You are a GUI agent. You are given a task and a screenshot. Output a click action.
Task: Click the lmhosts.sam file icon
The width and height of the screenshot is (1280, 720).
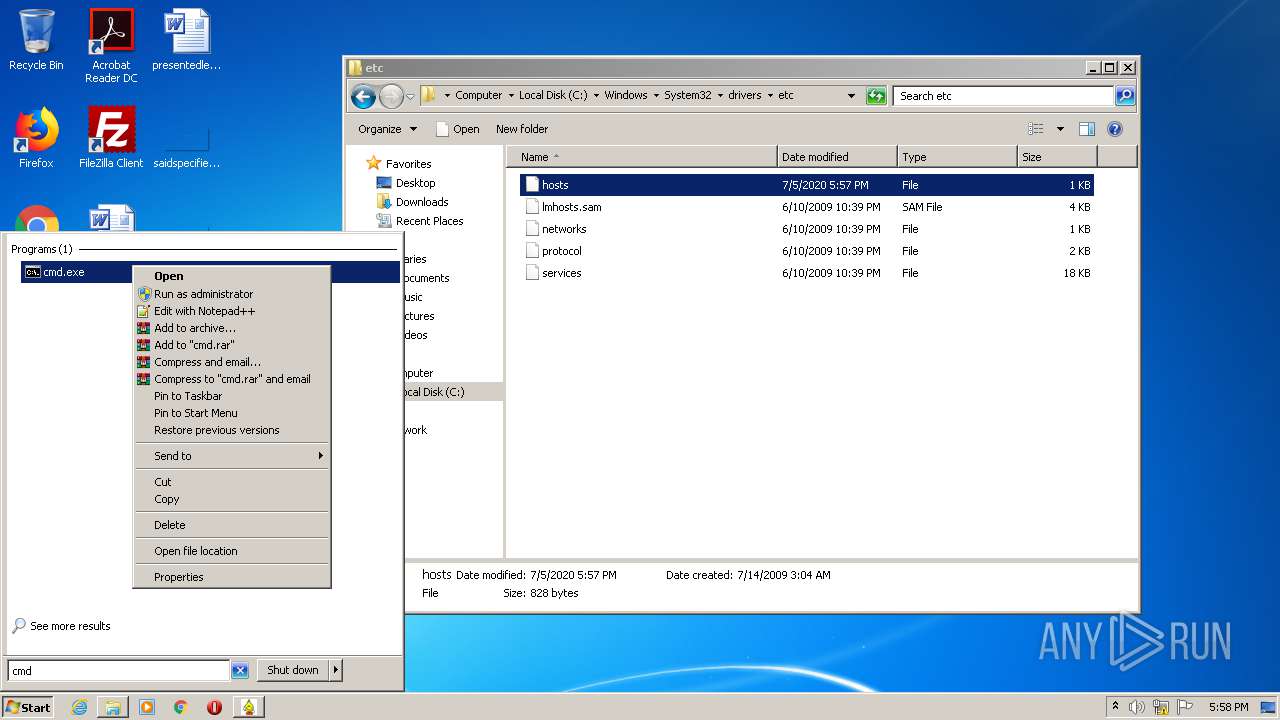532,207
